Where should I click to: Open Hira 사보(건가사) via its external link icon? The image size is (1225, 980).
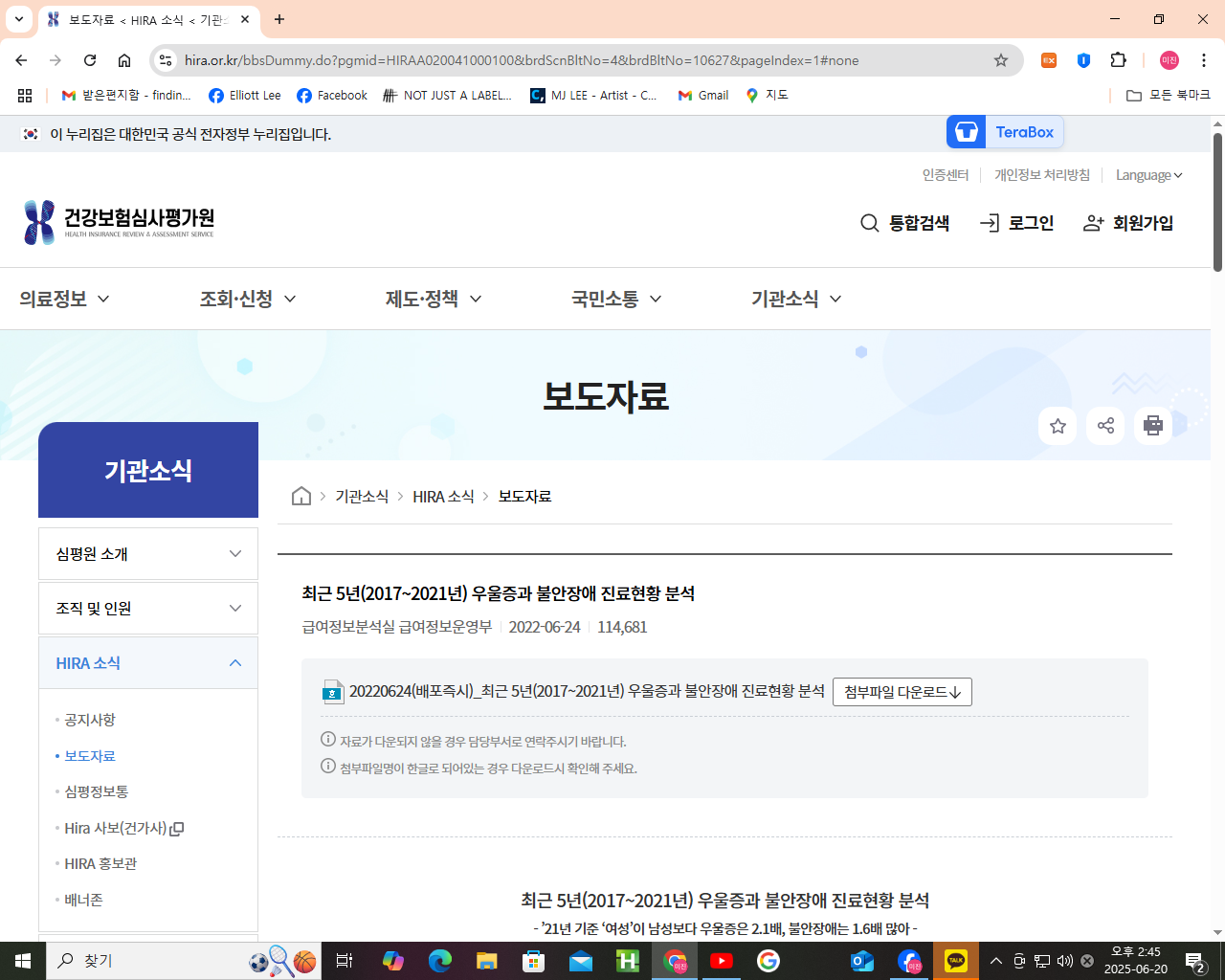(175, 828)
